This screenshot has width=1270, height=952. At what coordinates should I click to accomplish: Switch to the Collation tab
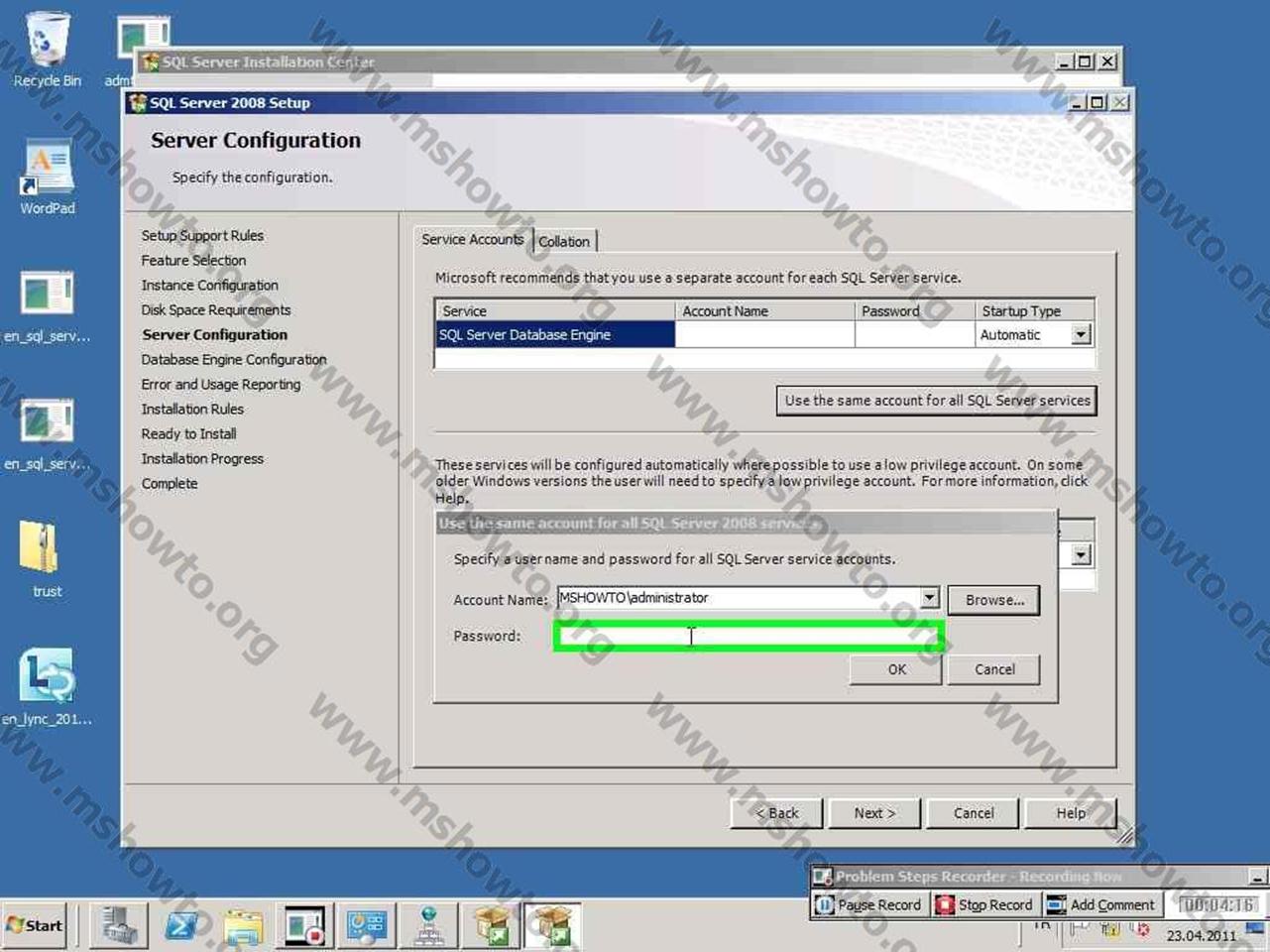[564, 241]
